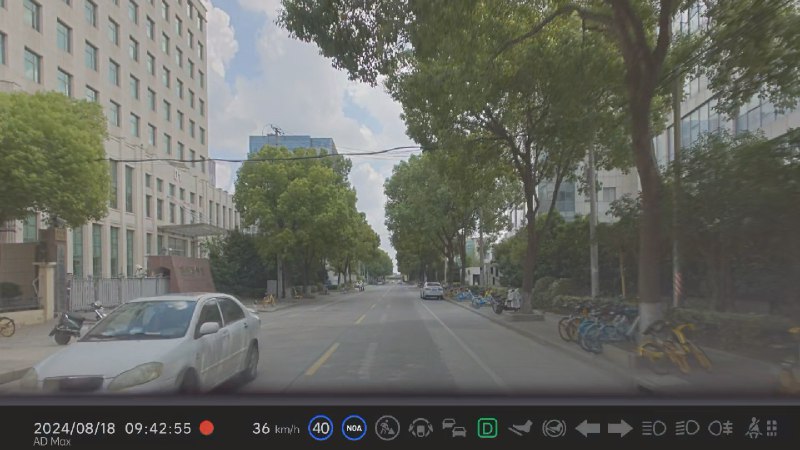The width and height of the screenshot is (800, 450).
Task: Click the 40 speed limit sign icon
Action: [320, 428]
